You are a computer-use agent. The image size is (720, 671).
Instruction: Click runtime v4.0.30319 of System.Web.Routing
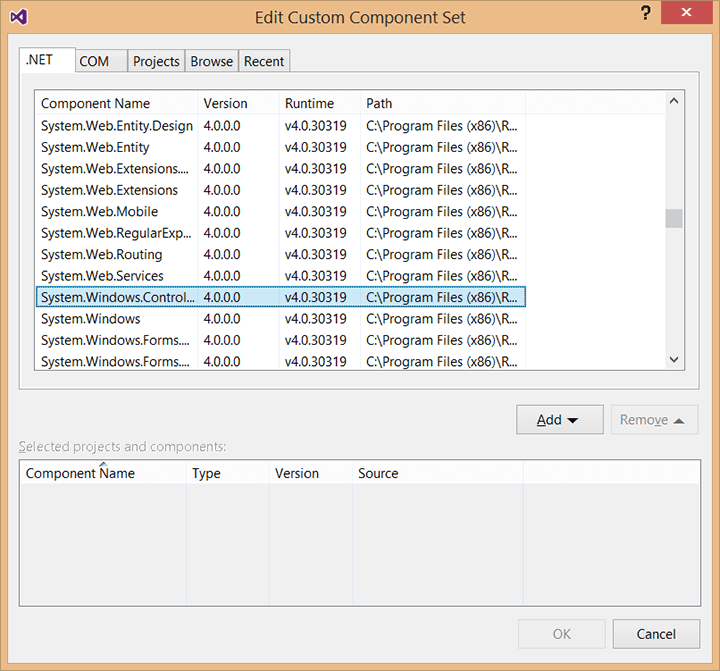[315, 254]
